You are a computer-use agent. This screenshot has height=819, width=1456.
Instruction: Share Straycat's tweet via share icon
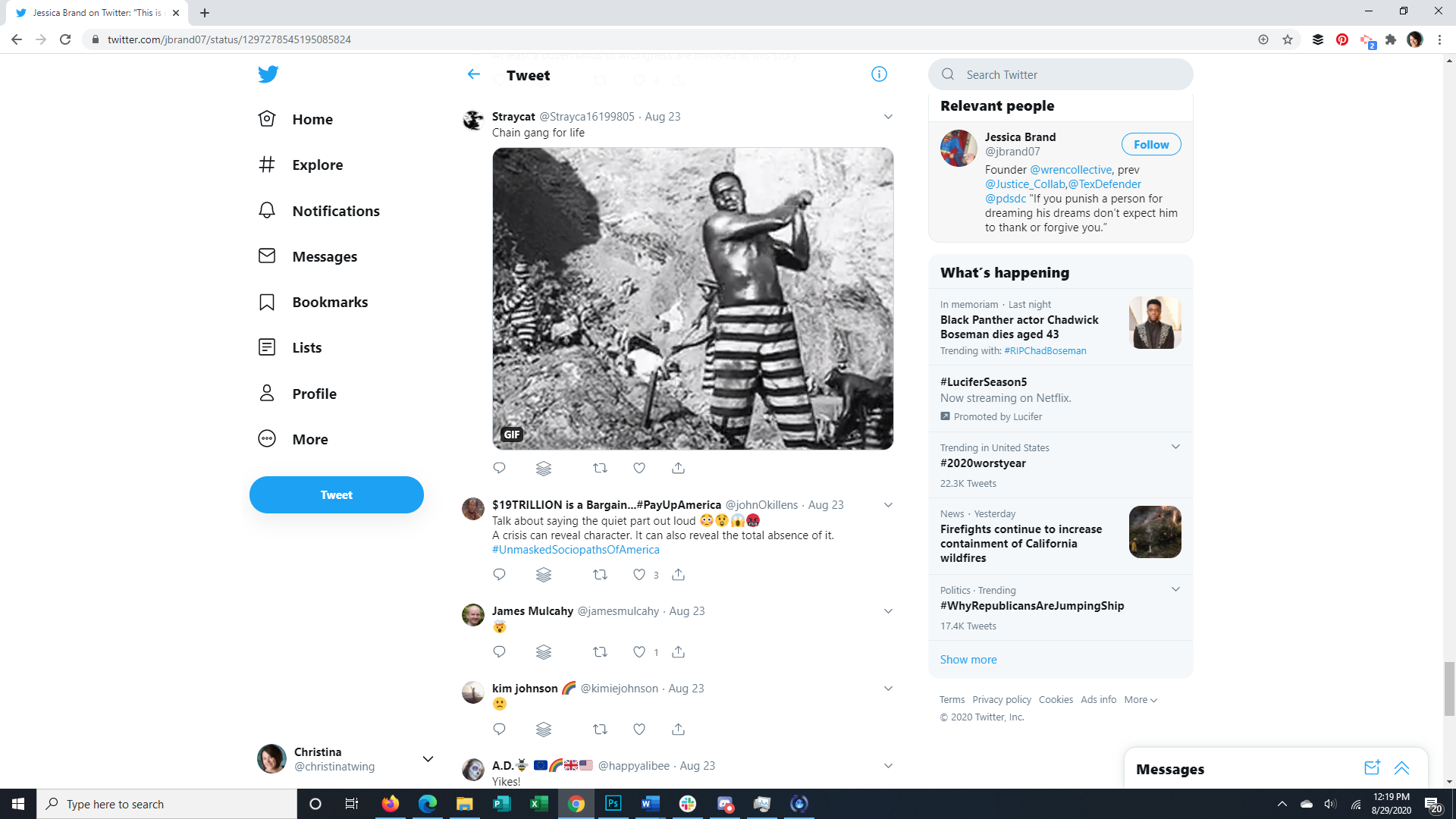pos(678,469)
